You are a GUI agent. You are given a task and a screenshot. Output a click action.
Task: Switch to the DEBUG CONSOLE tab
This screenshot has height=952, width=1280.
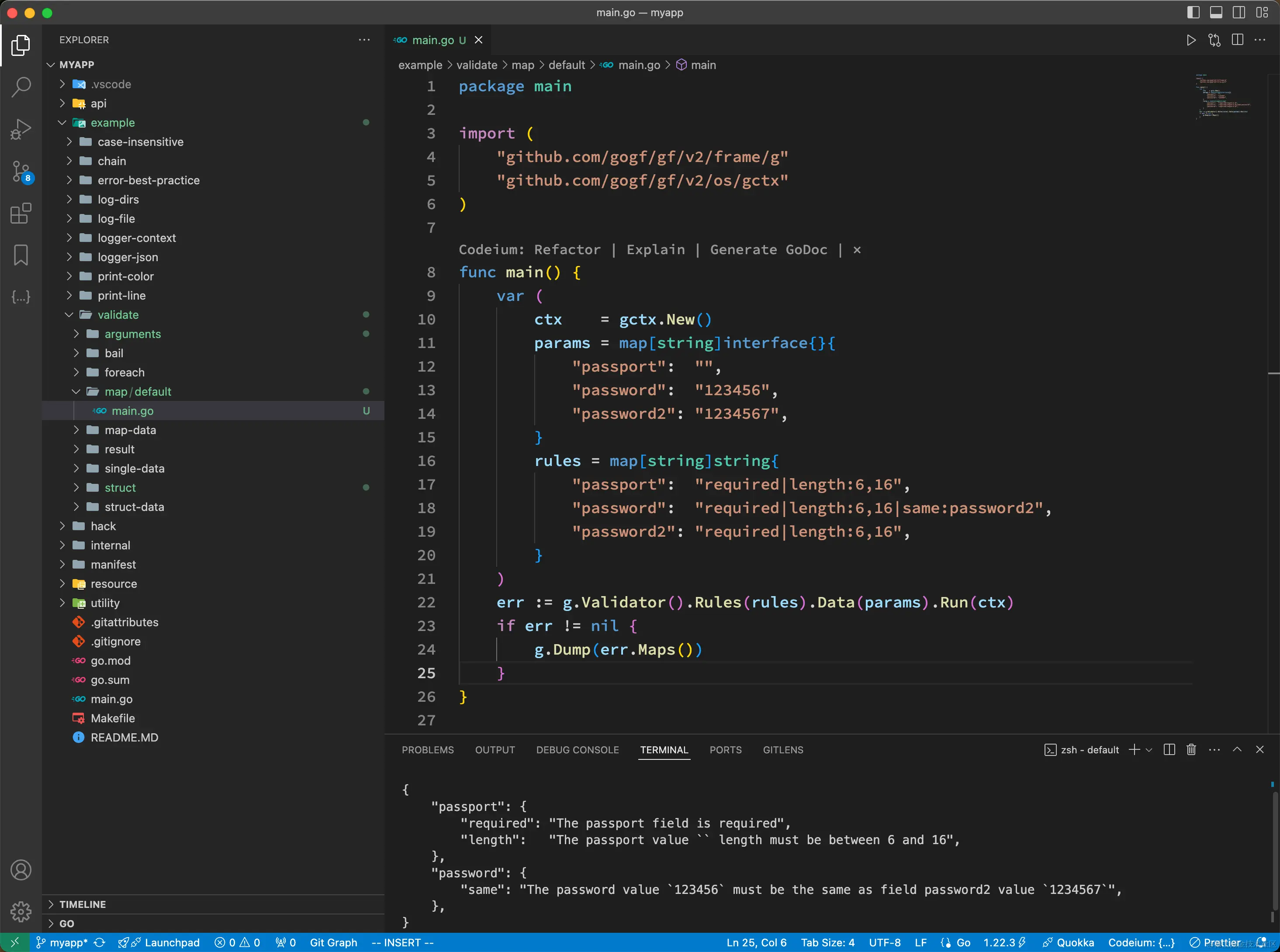point(578,750)
